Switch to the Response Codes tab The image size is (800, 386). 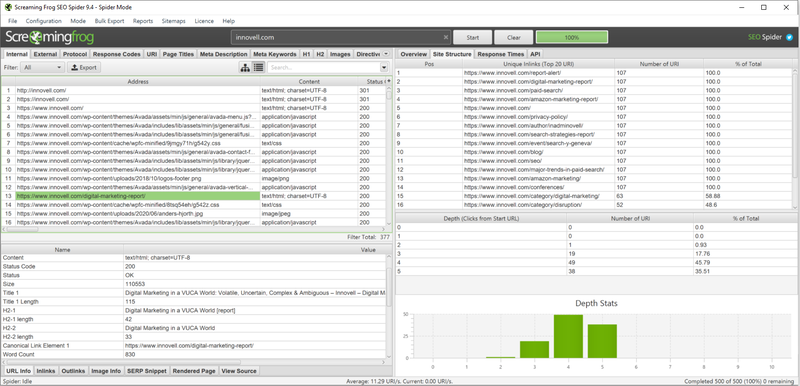click(117, 54)
